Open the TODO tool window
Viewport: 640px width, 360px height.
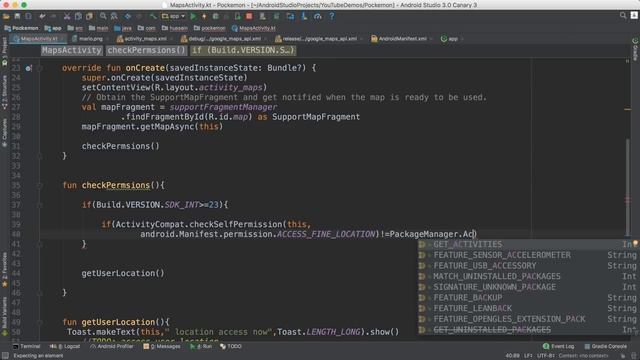[231, 346]
